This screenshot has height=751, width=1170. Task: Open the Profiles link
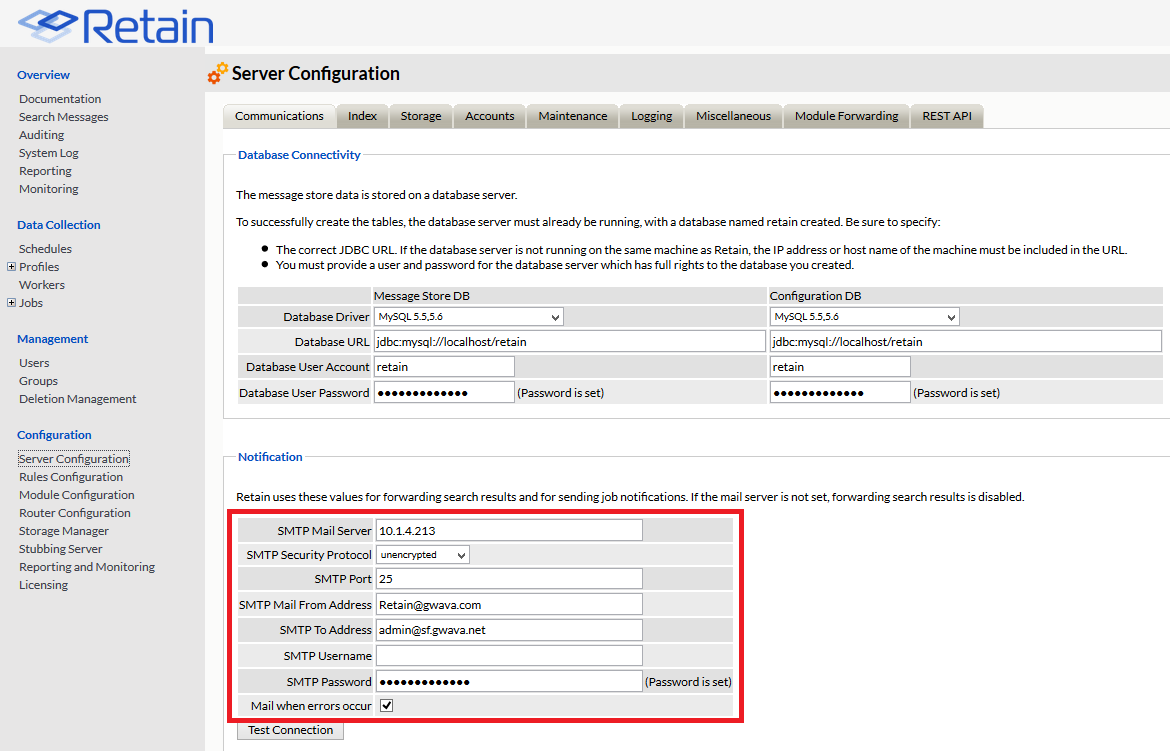[39, 267]
